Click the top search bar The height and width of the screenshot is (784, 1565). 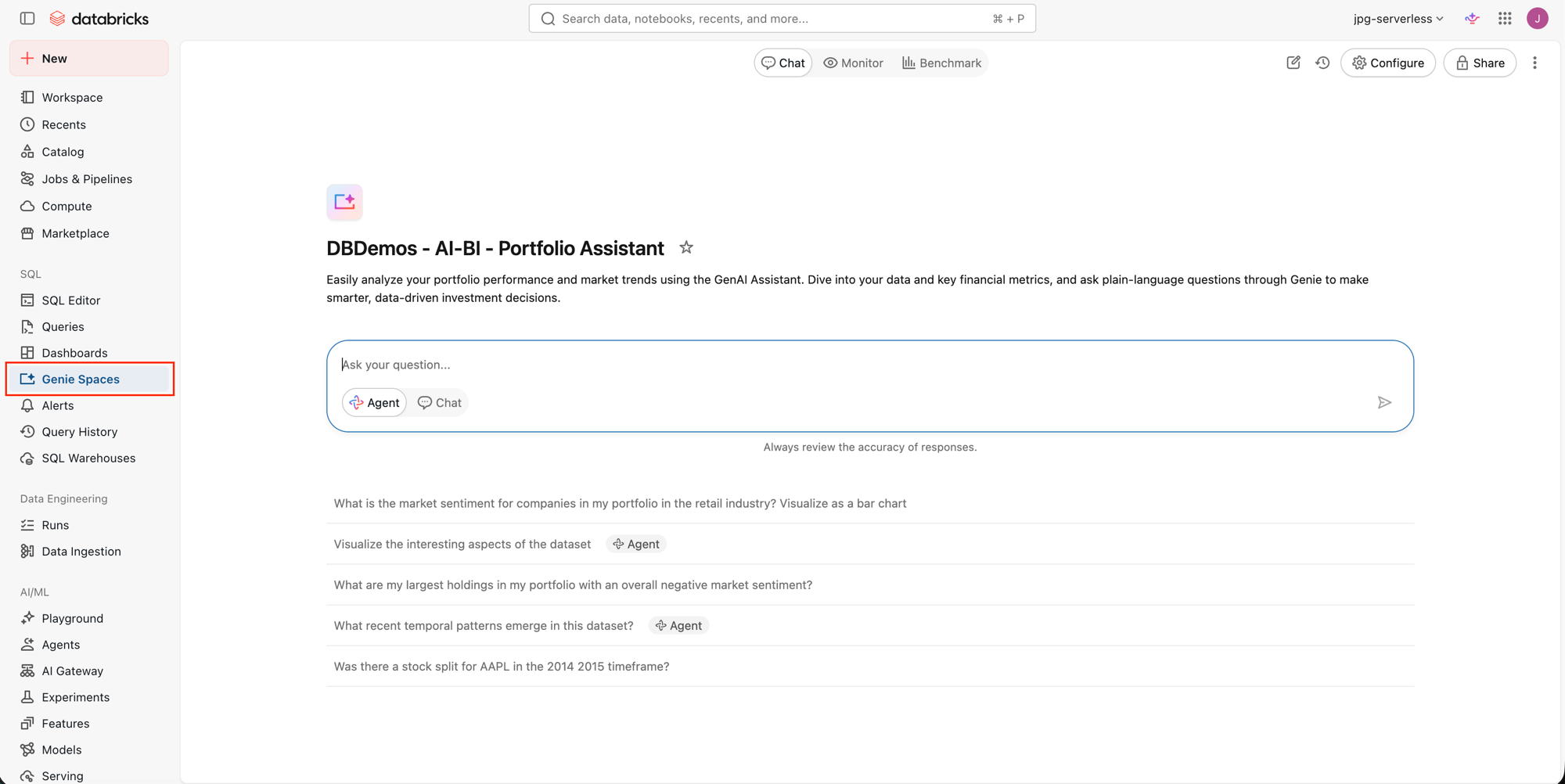[x=782, y=19]
